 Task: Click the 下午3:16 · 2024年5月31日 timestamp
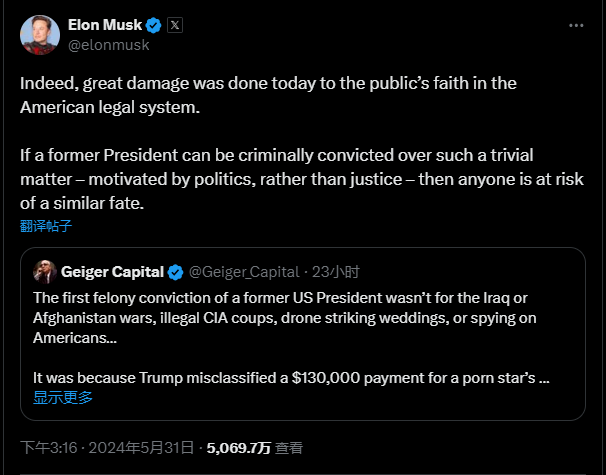coord(108,448)
